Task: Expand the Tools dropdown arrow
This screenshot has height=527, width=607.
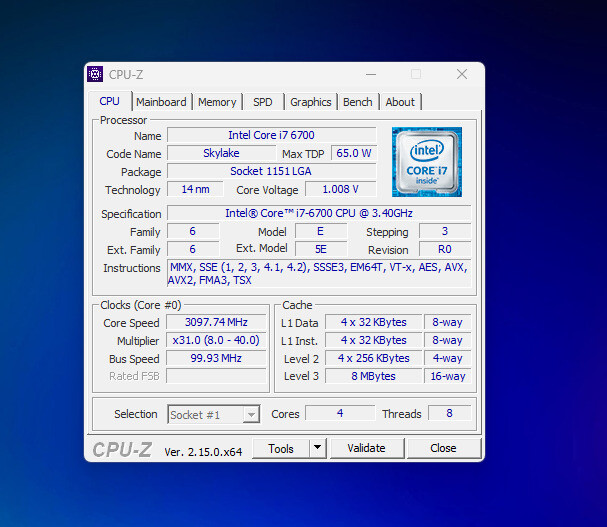Action: click(317, 448)
